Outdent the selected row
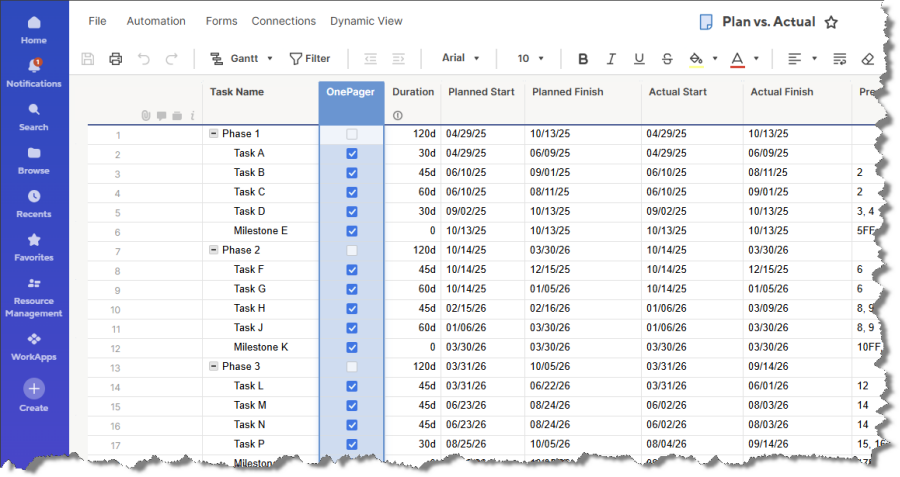The image size is (900, 477). coord(370,59)
